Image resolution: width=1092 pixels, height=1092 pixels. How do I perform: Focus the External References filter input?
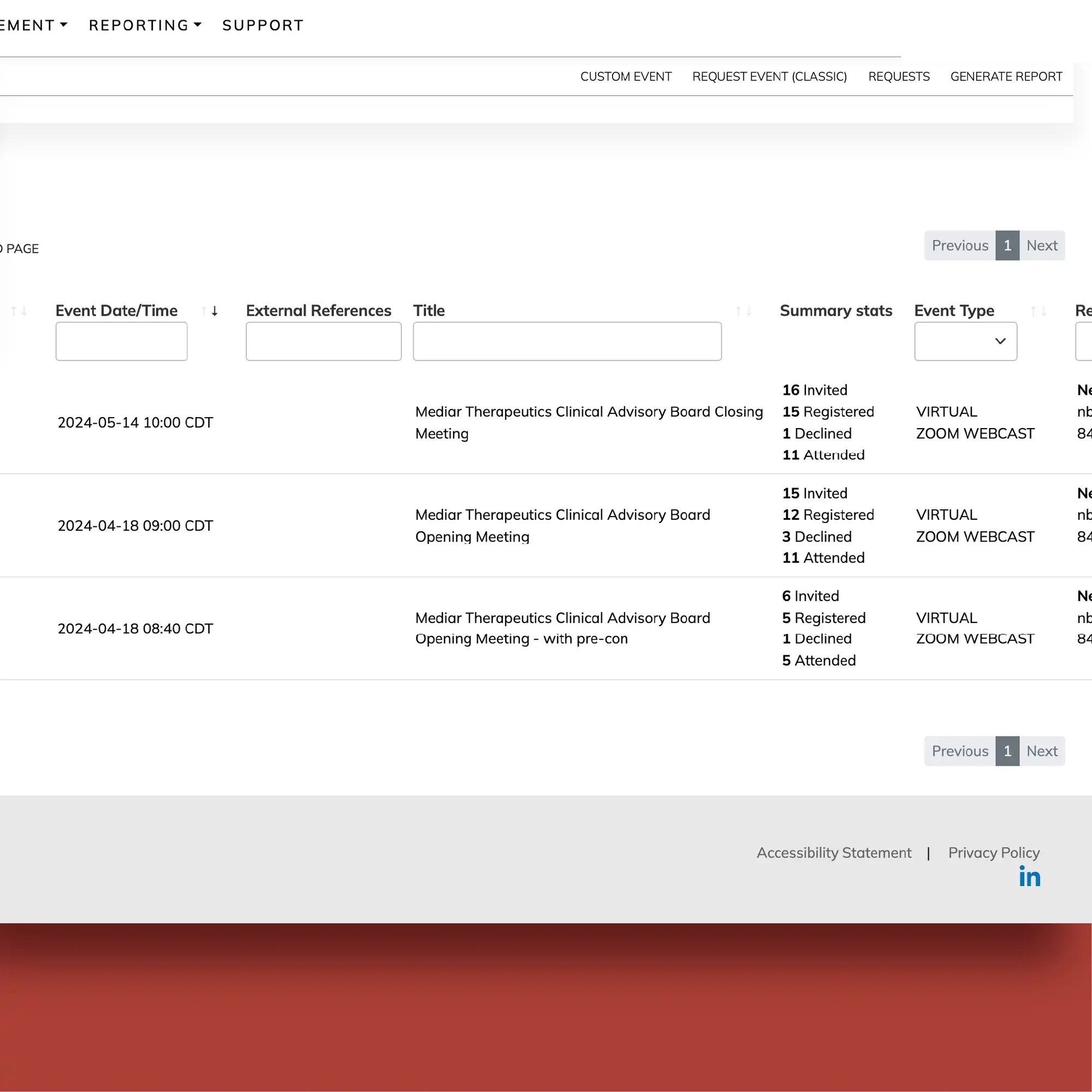click(x=323, y=341)
